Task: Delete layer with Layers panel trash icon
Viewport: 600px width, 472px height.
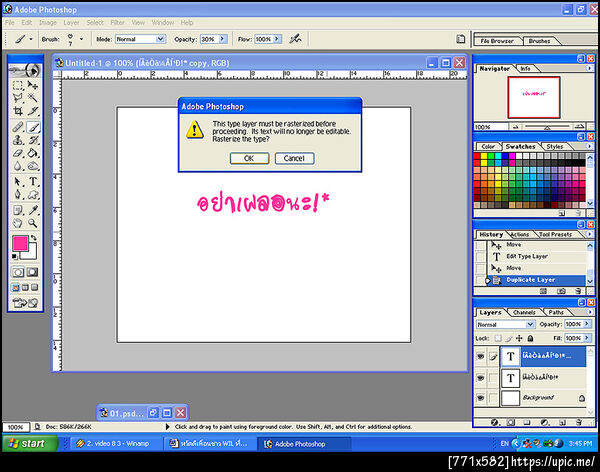Action: tap(579, 422)
